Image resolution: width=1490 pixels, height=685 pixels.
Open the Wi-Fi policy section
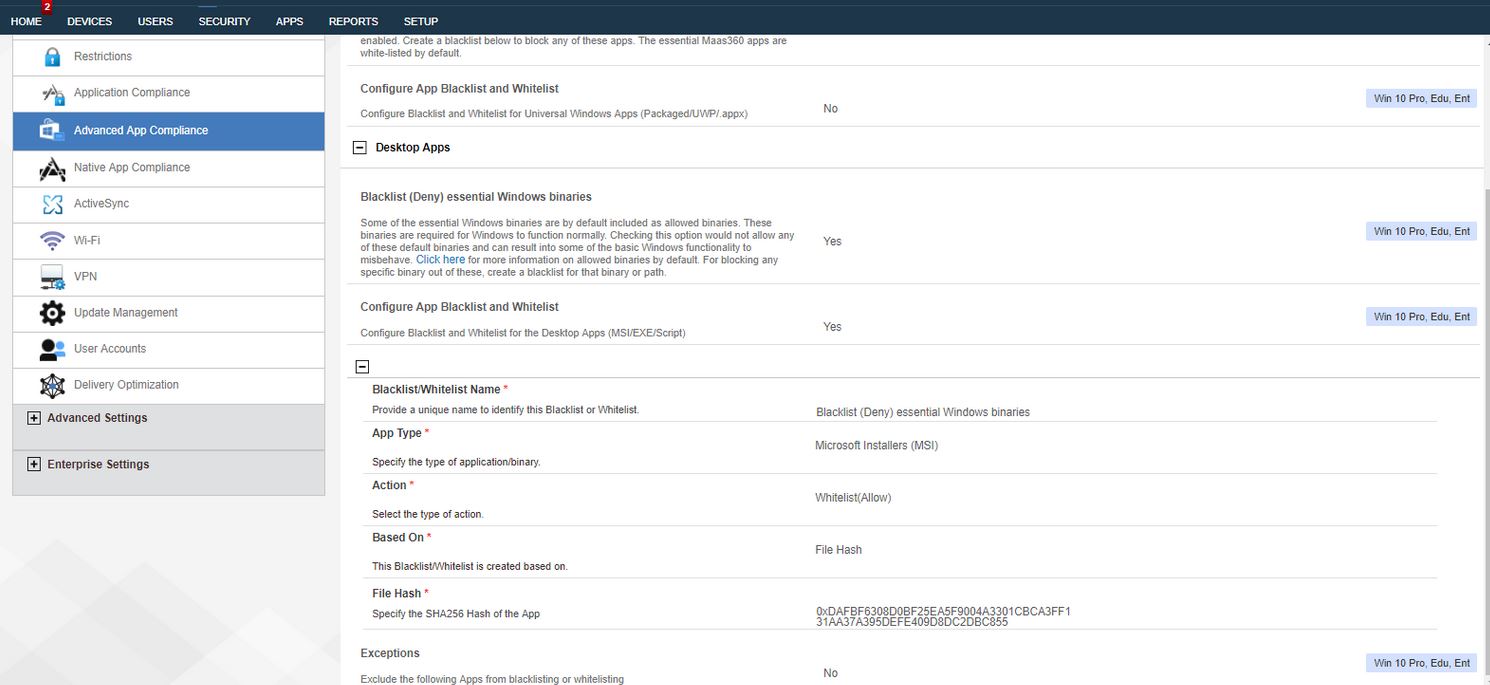pyautogui.click(x=168, y=240)
